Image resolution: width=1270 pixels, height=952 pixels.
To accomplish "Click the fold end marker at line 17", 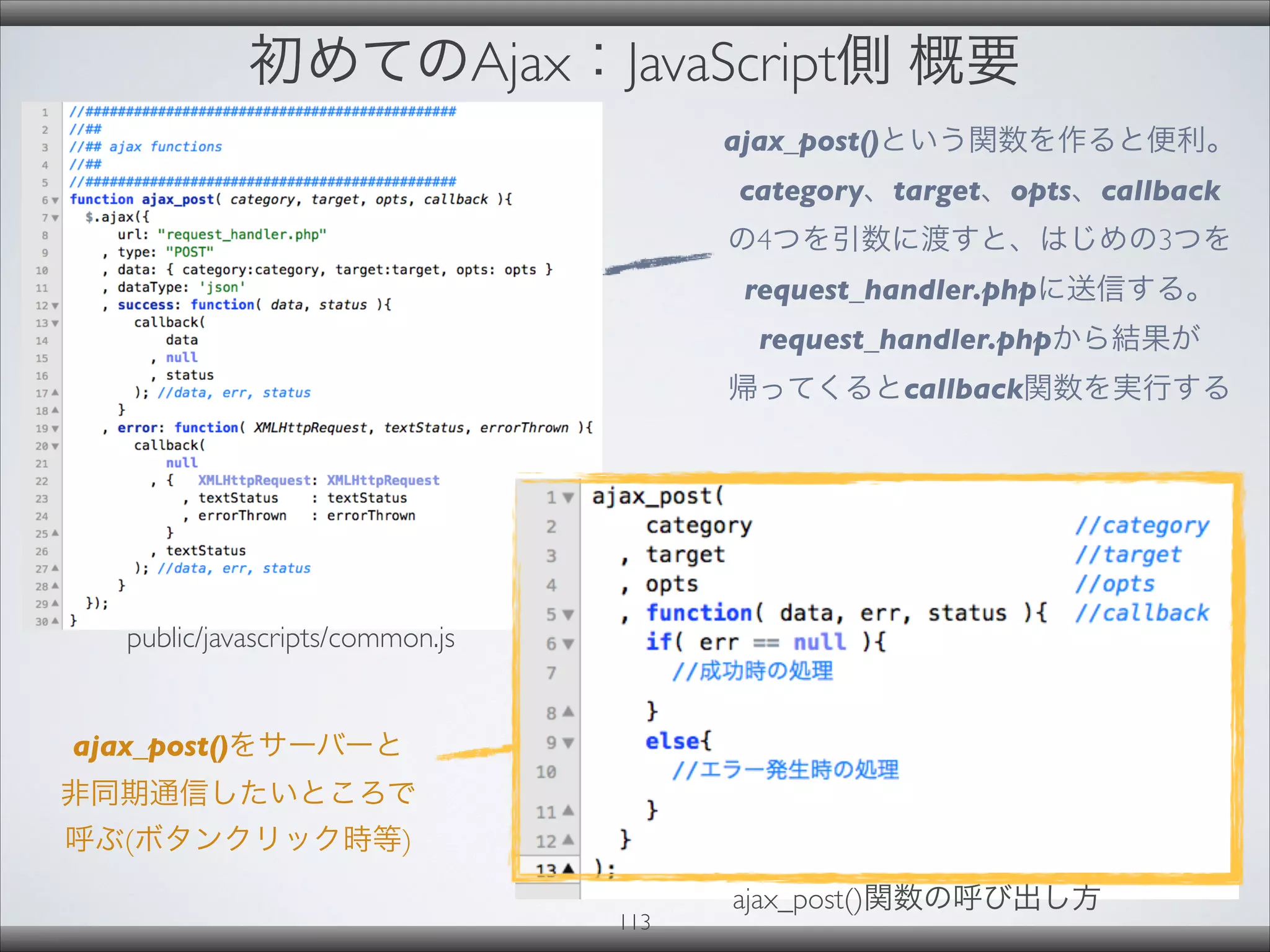I will [x=55, y=393].
